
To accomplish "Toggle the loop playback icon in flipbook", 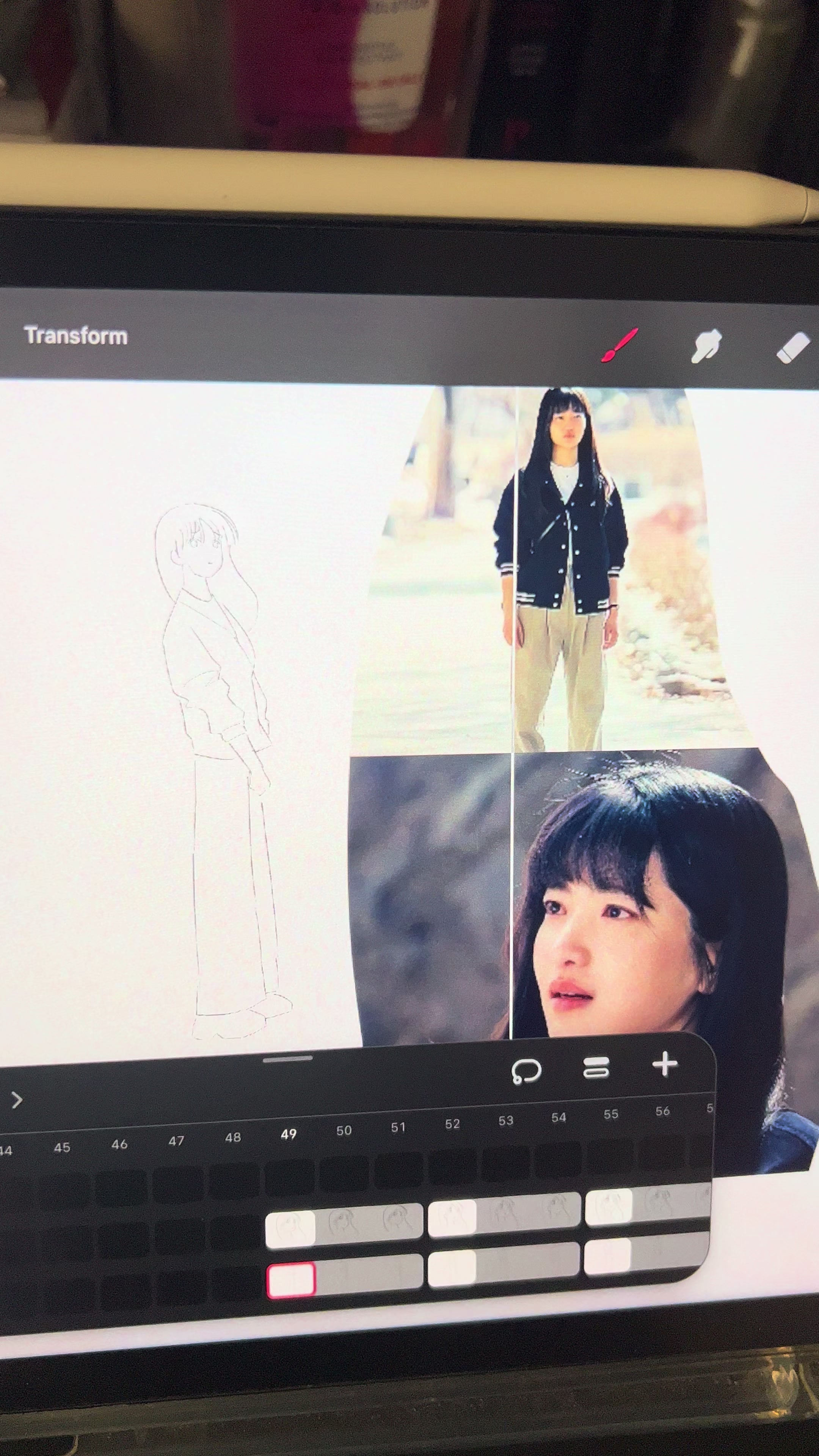I will tap(526, 1072).
